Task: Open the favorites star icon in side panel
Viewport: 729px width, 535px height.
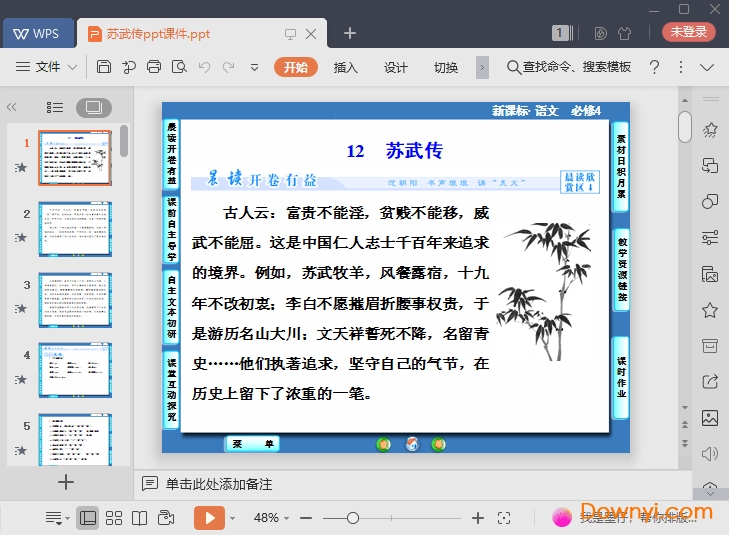Action: (710, 310)
